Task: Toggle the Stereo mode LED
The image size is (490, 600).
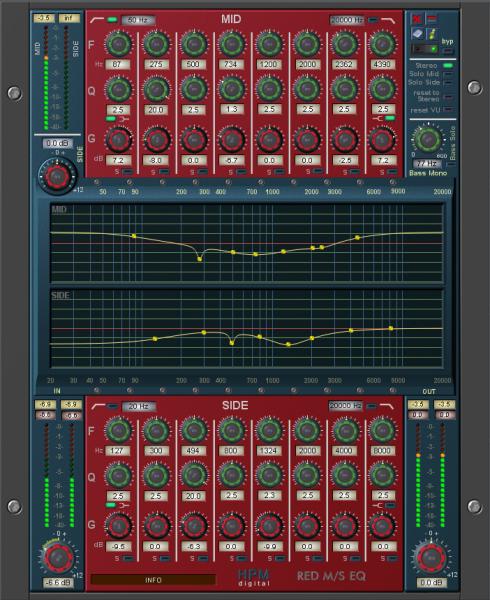Action: pos(448,66)
